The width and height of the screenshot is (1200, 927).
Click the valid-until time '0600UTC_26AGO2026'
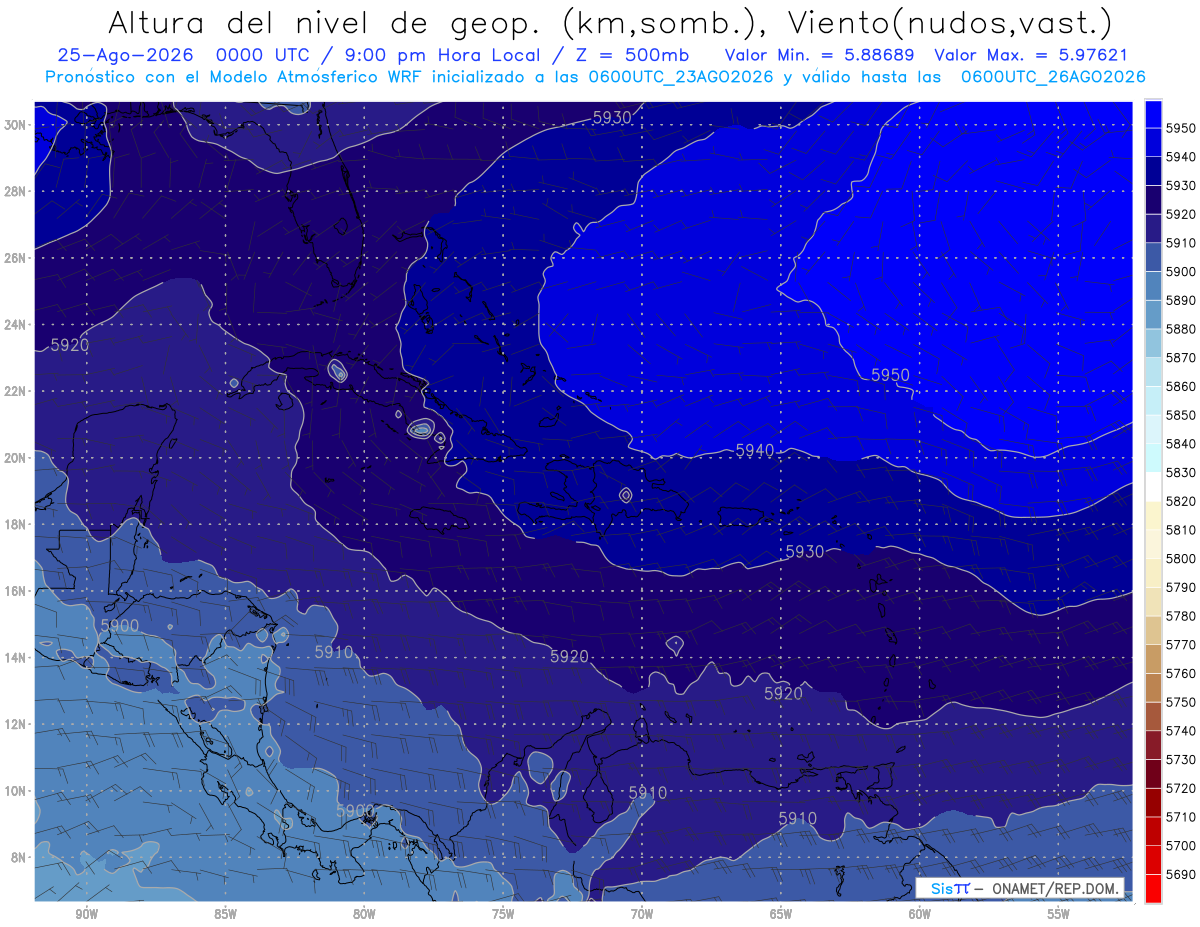(x=1053, y=77)
